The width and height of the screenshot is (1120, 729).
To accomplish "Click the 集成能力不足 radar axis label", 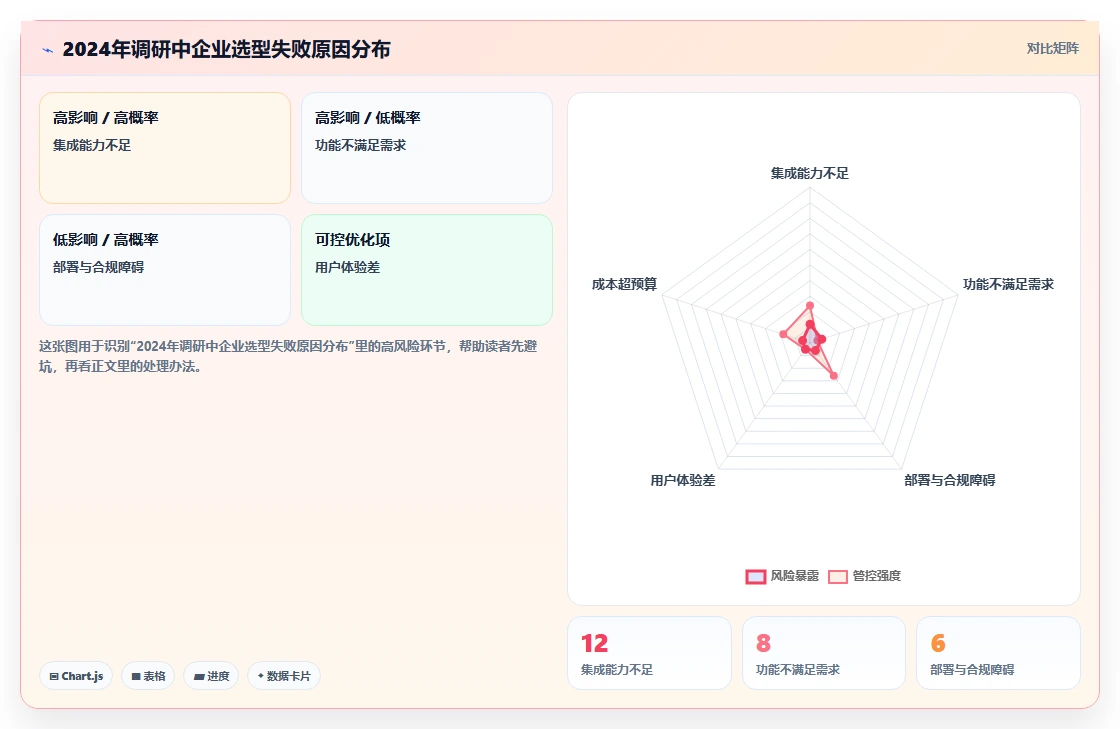I will (x=809, y=174).
